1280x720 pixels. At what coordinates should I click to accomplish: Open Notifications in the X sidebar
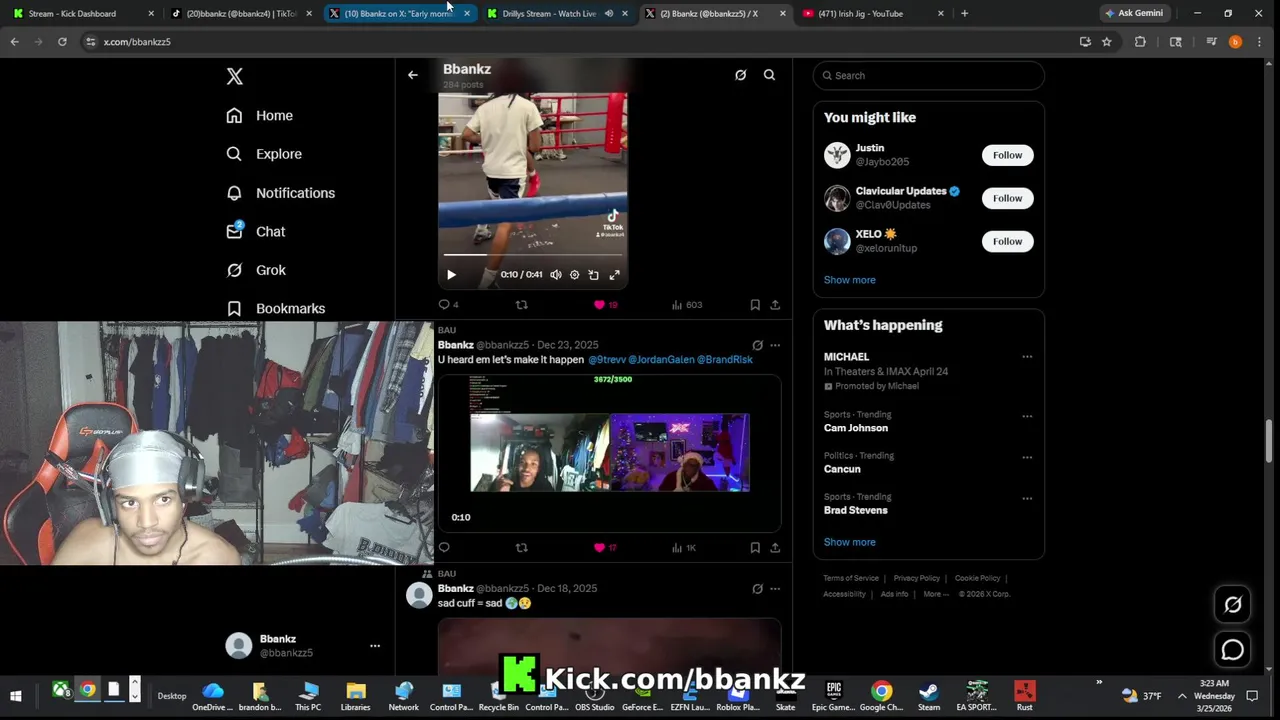(281, 193)
